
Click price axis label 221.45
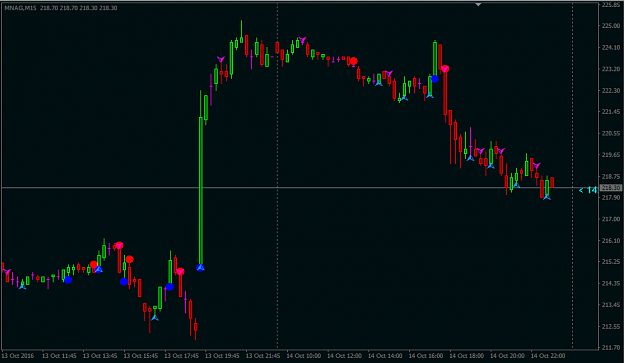pyautogui.click(x=611, y=112)
